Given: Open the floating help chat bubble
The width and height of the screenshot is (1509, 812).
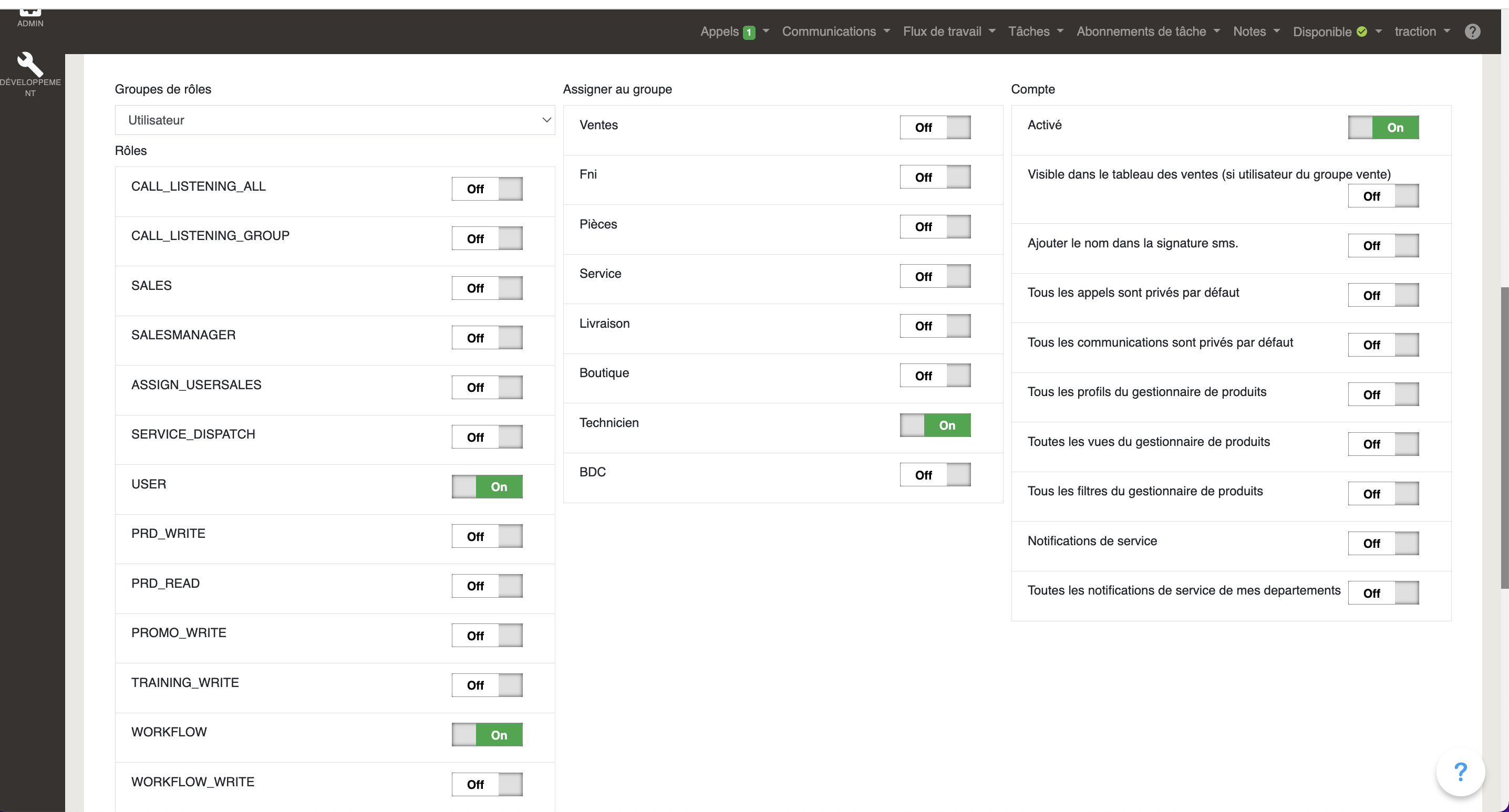Looking at the screenshot, I should 1460,772.
